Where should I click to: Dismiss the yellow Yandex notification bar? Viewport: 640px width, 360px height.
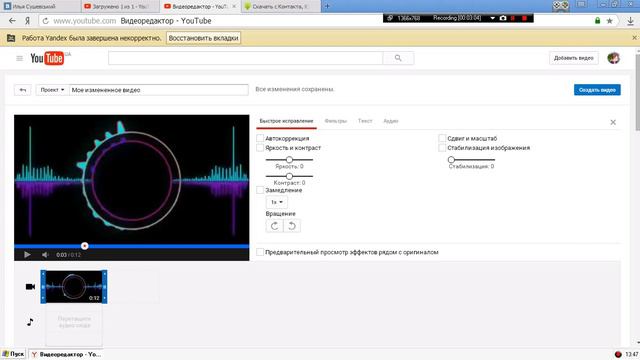(634, 38)
